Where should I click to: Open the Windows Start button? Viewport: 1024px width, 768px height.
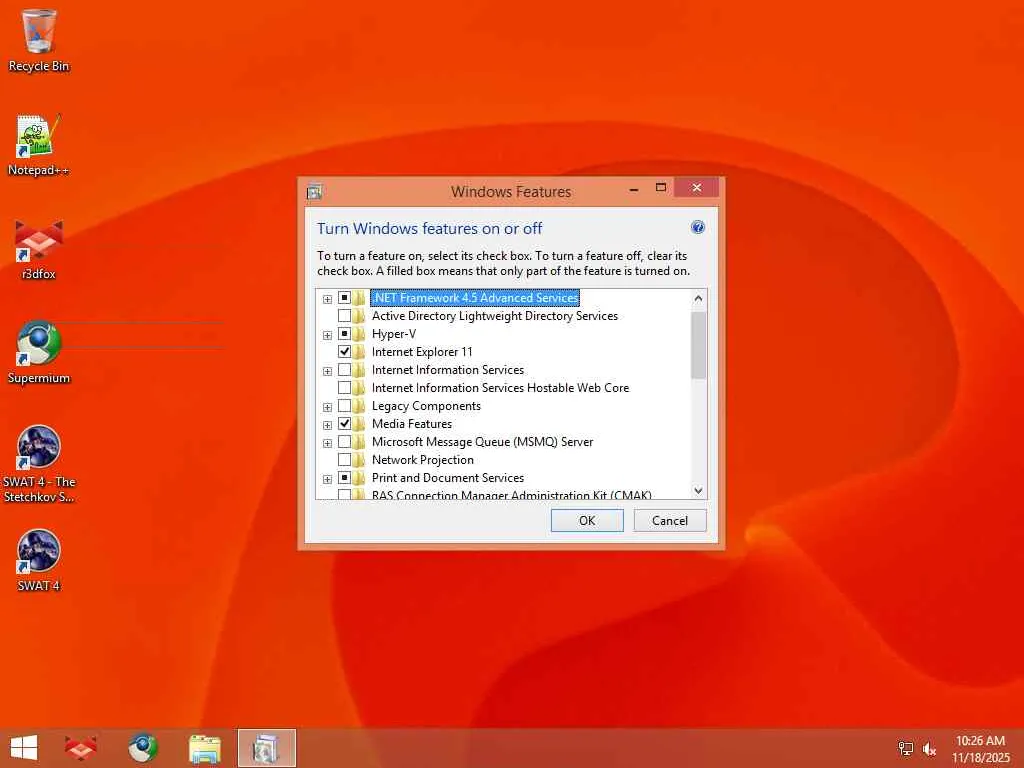pyautogui.click(x=24, y=748)
